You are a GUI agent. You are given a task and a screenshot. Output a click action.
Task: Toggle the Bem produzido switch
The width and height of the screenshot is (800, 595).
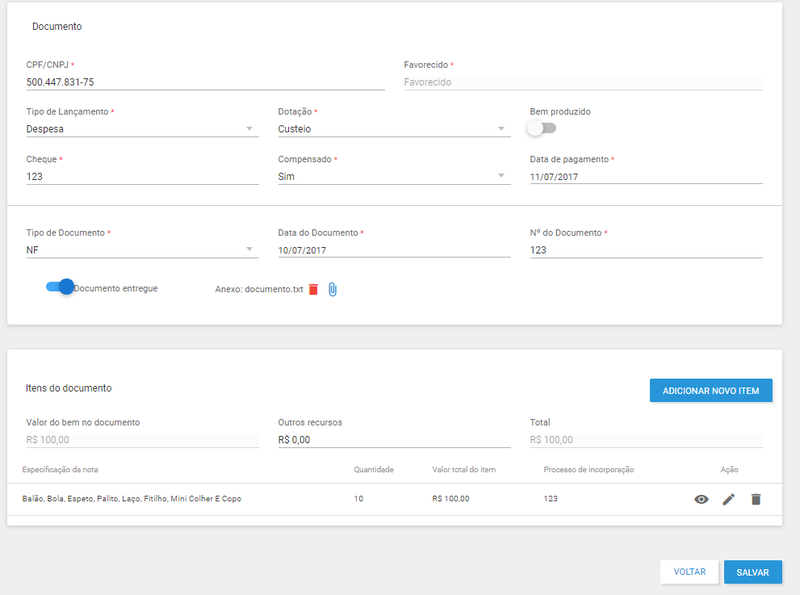click(541, 128)
